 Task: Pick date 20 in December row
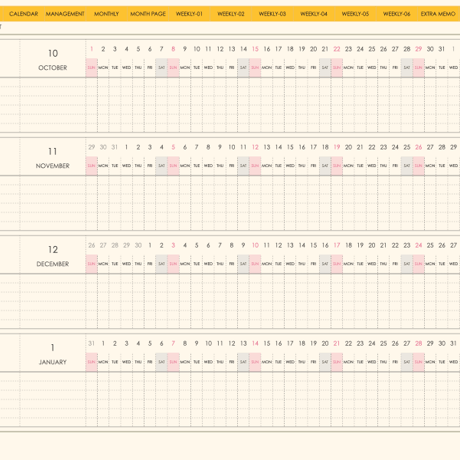(x=372, y=245)
